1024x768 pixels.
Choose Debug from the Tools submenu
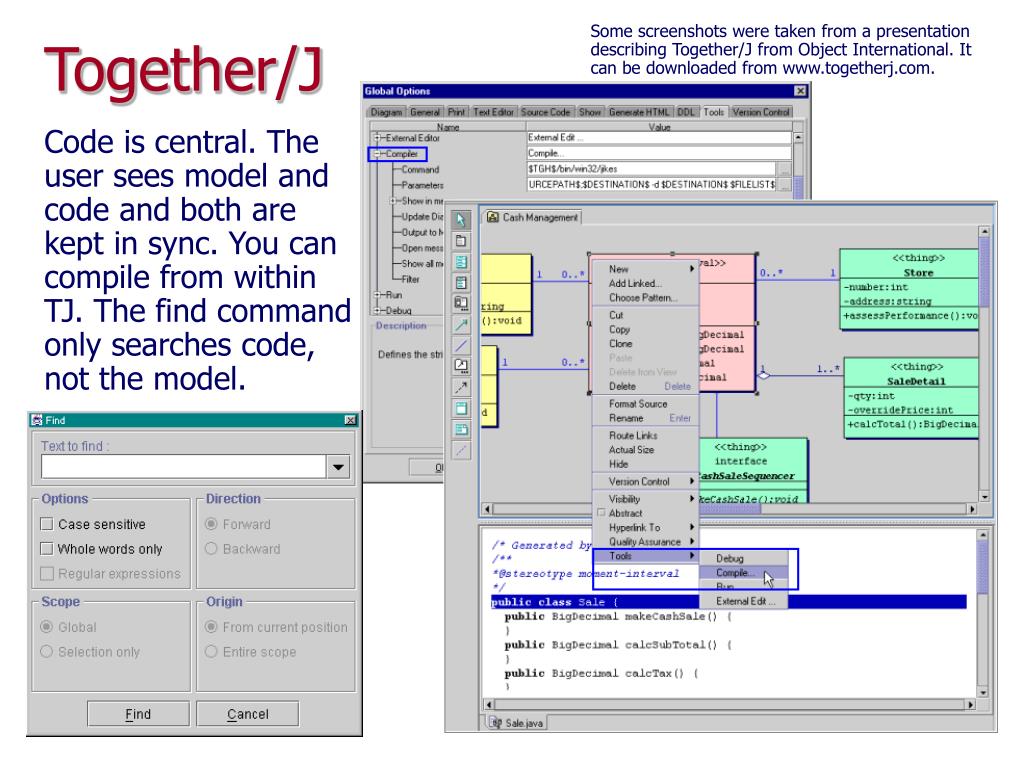pyautogui.click(x=743, y=558)
